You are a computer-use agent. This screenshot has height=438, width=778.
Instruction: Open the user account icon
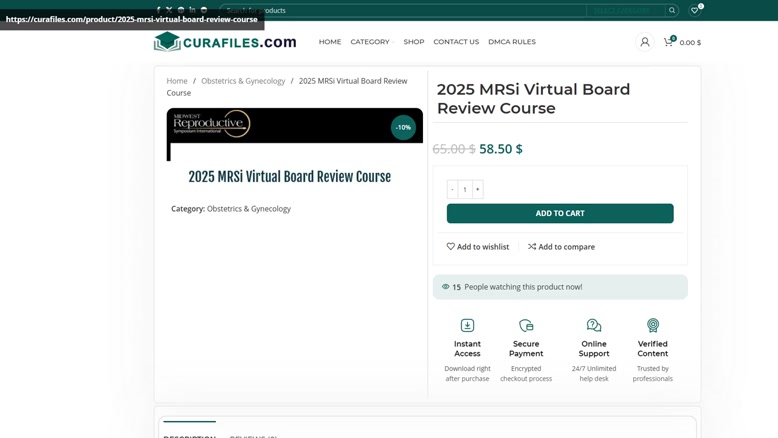coord(645,42)
